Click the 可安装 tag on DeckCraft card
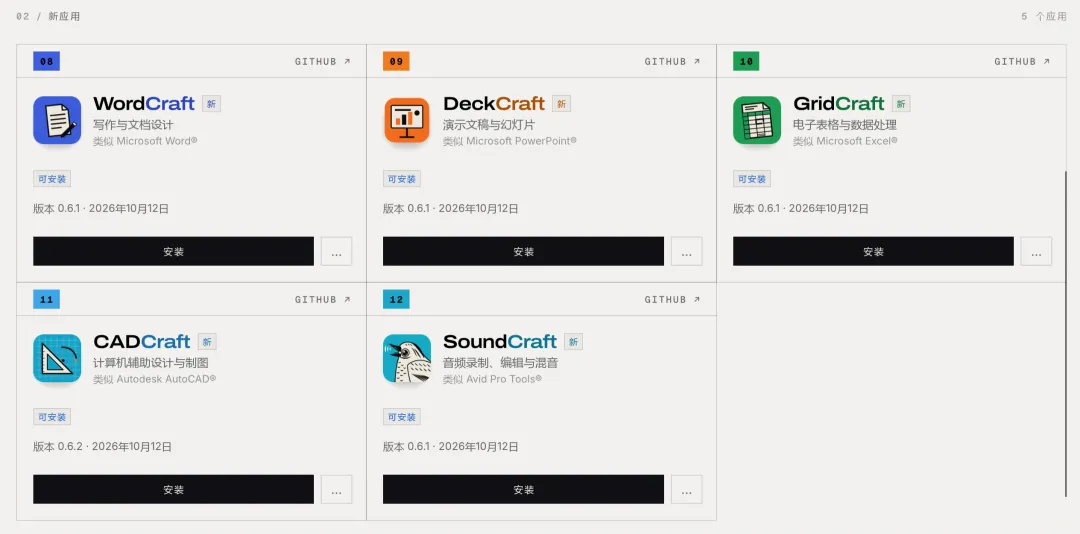The width and height of the screenshot is (1080, 534). click(x=402, y=179)
